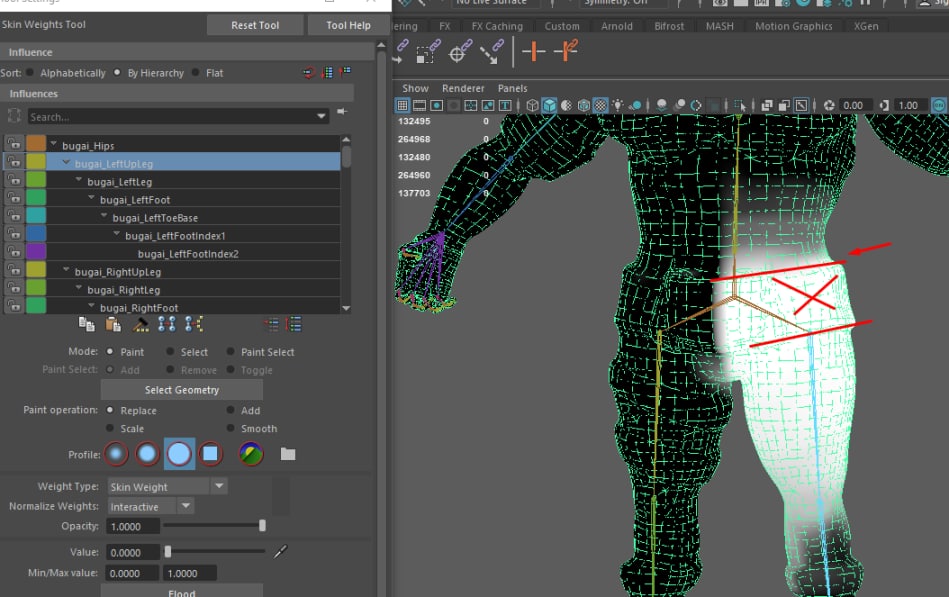
Task: Toggle the textured checker icon in viewport
Action: (600, 105)
